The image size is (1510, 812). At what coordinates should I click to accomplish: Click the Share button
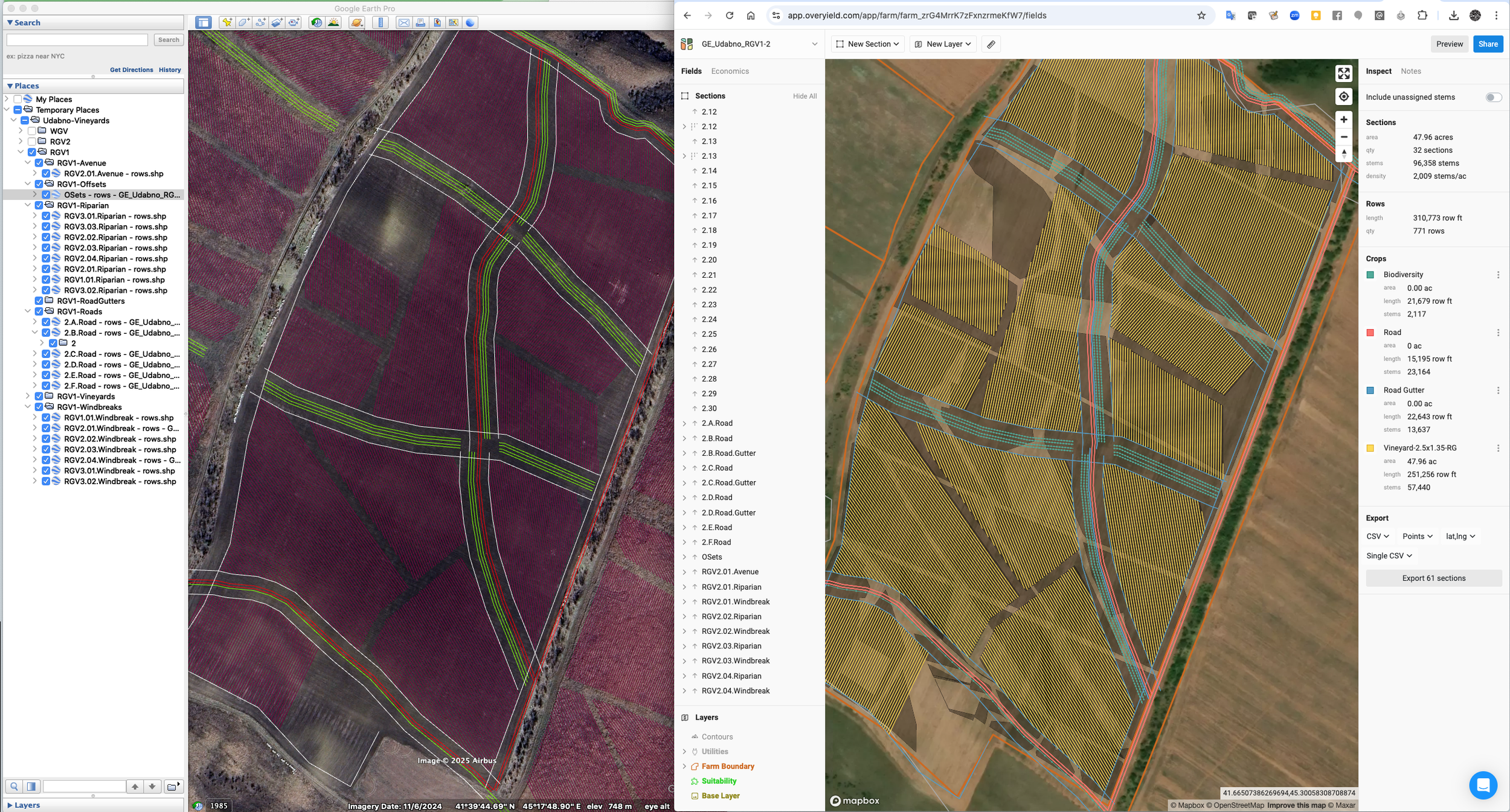point(1488,44)
